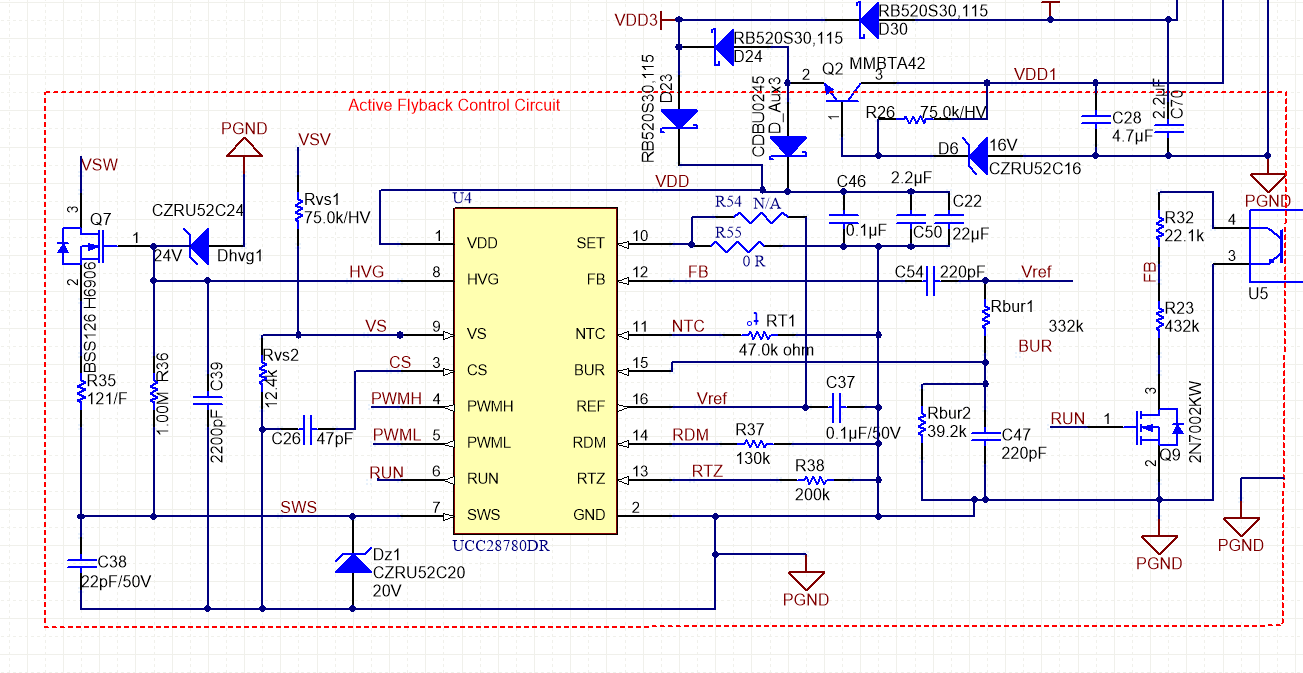1303x673 pixels.
Task: Select the 'SWS' net label on the bottom wire
Action: [298, 507]
